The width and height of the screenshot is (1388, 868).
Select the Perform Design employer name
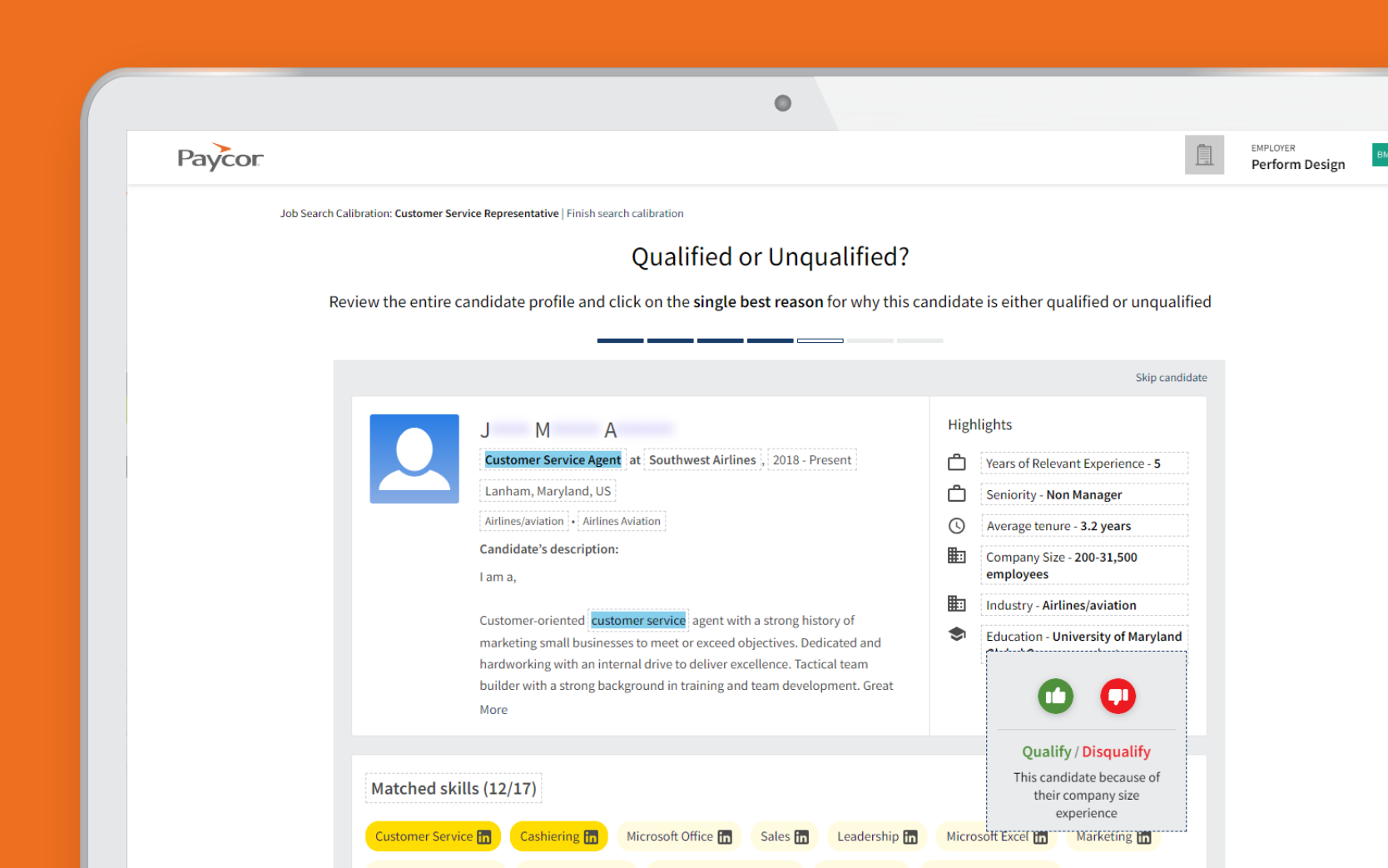pyautogui.click(x=1298, y=165)
